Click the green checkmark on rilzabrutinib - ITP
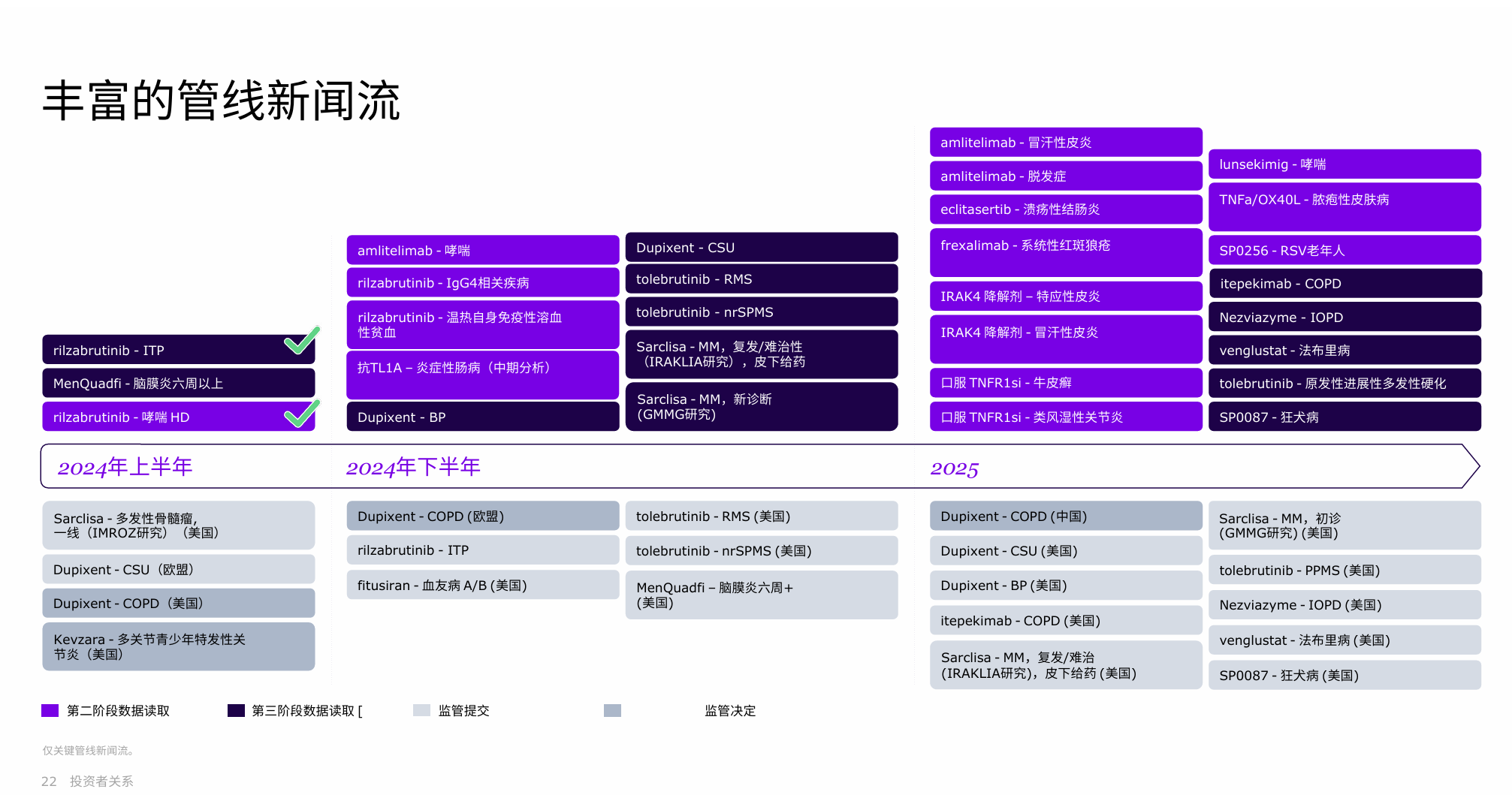 point(302,340)
